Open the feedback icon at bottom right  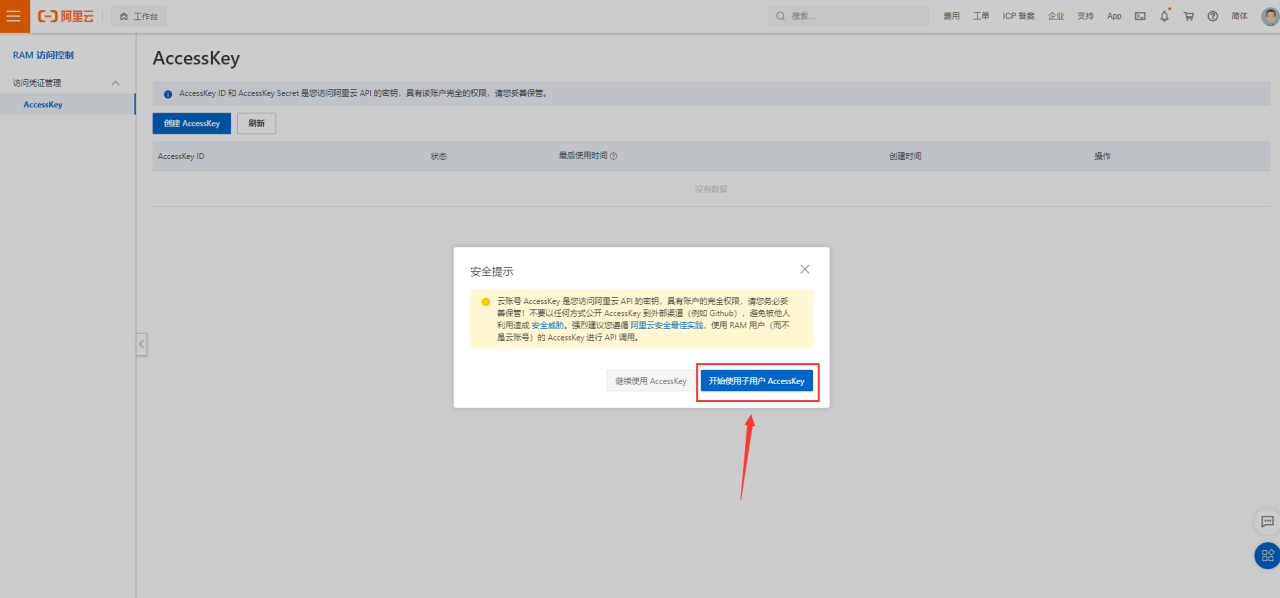pos(1267,522)
